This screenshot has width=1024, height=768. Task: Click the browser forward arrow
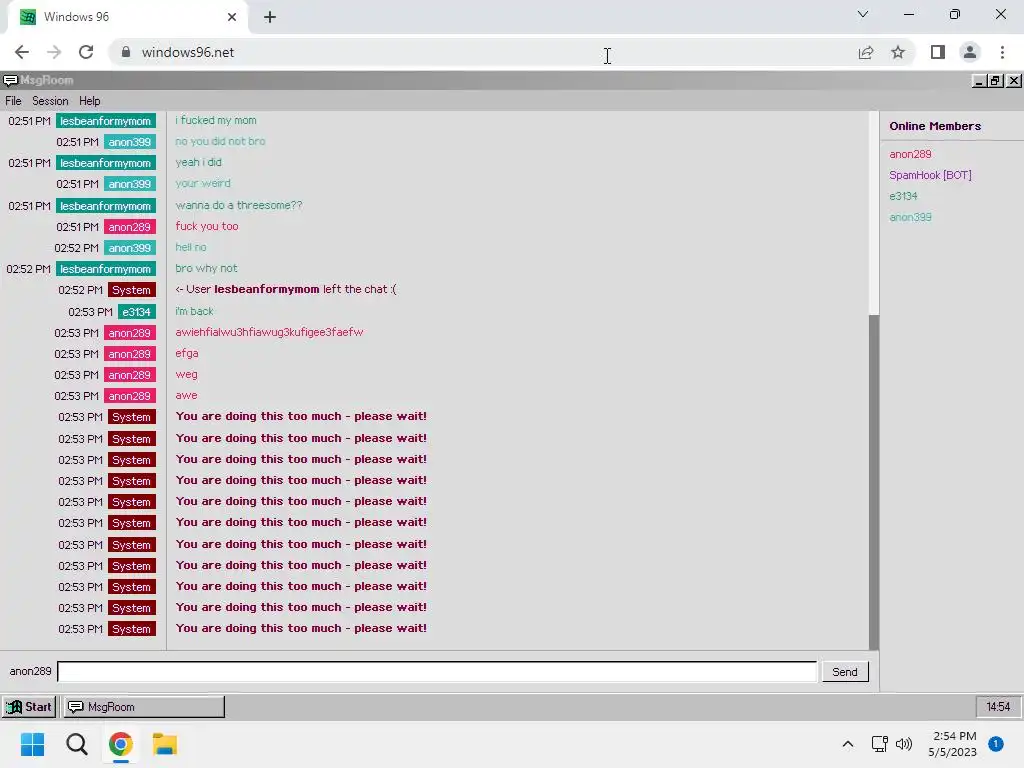point(54,52)
